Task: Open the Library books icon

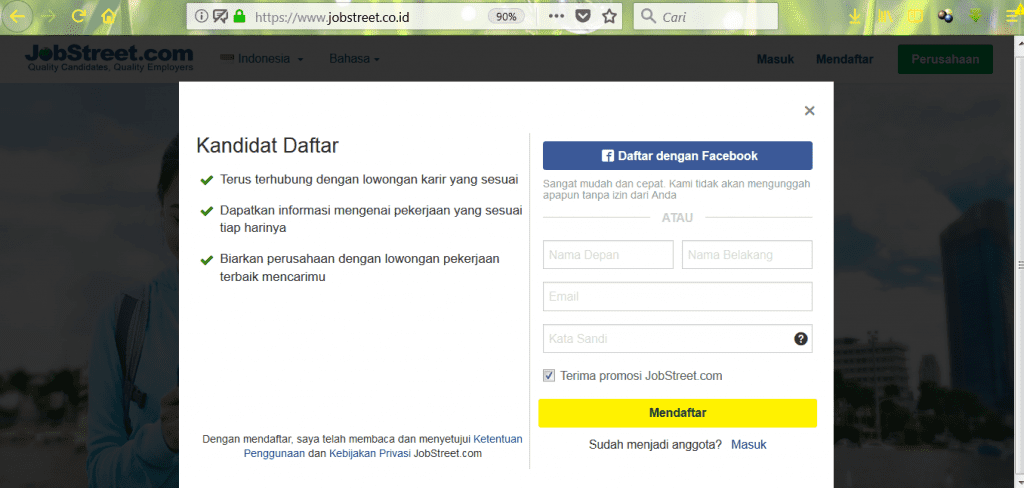Action: pos(886,16)
